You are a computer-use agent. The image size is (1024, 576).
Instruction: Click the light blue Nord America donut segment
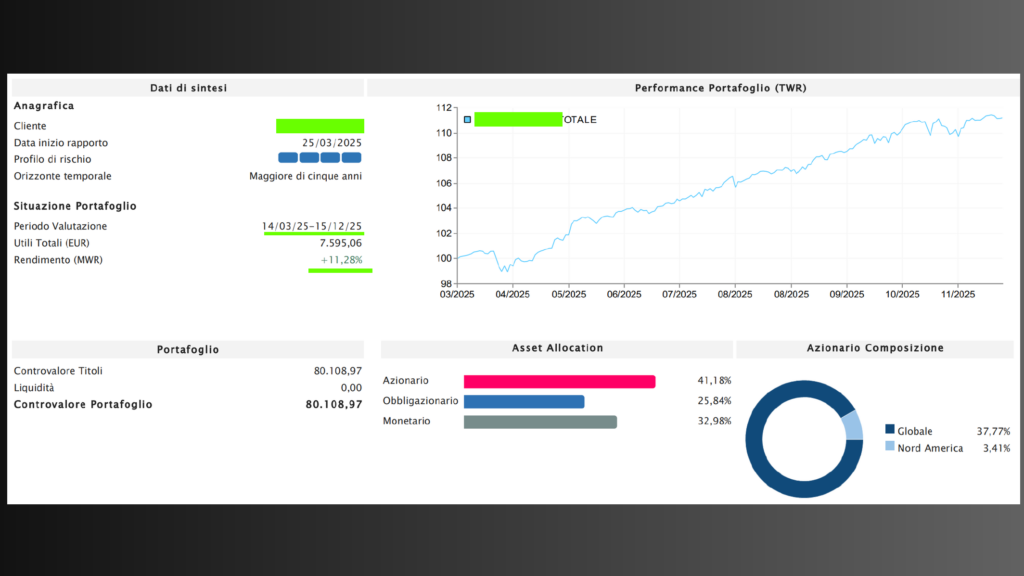(x=852, y=426)
